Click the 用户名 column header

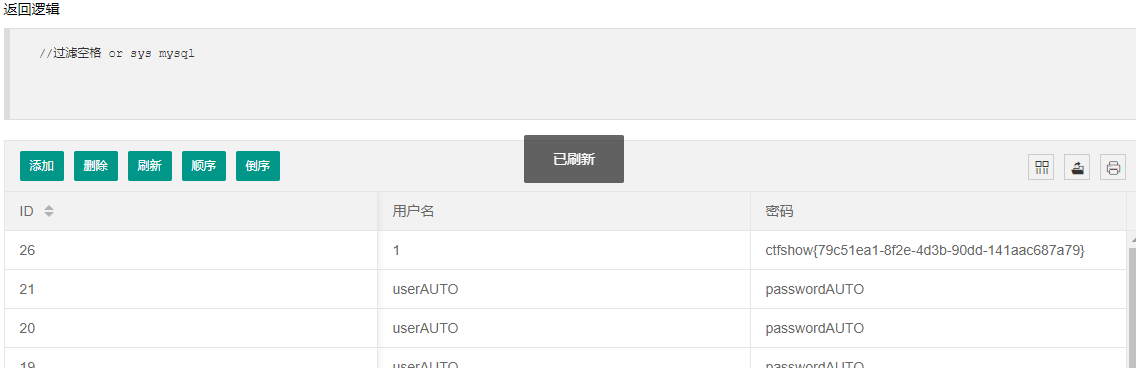tap(564, 212)
